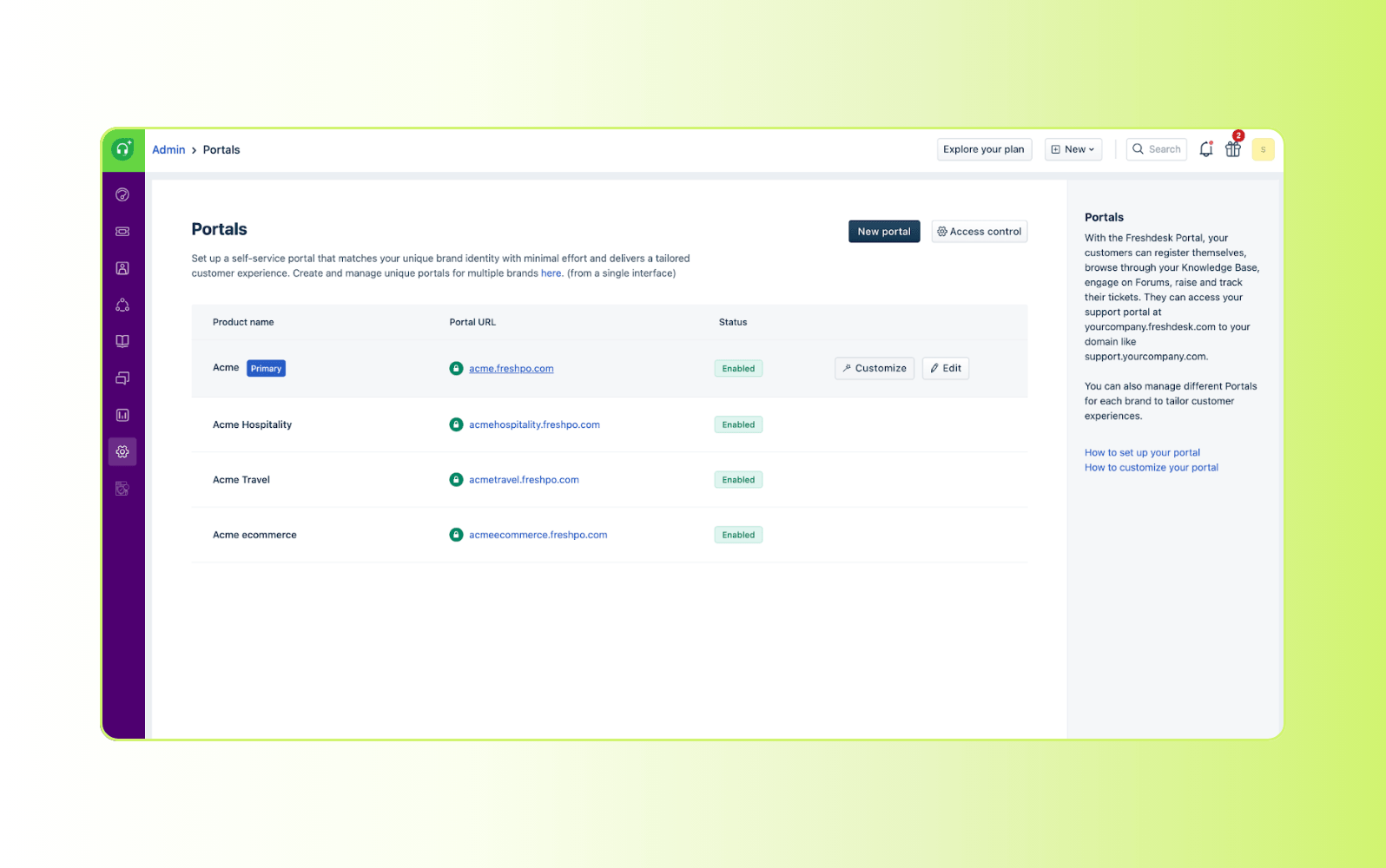Click Enabled status for Acme Hospitality
Viewport: 1386px width, 868px height.
[738, 424]
